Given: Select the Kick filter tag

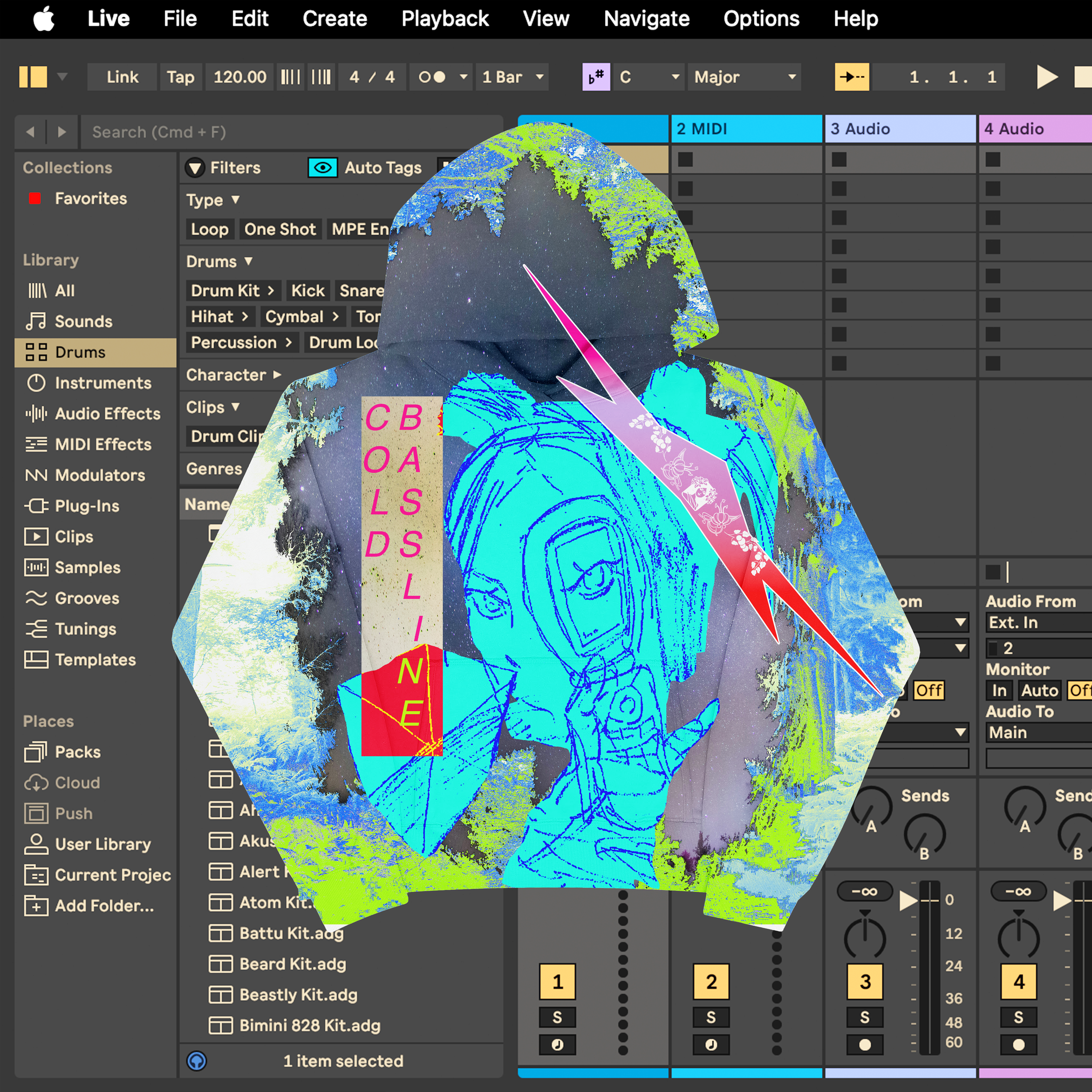Looking at the screenshot, I should pyautogui.click(x=307, y=291).
